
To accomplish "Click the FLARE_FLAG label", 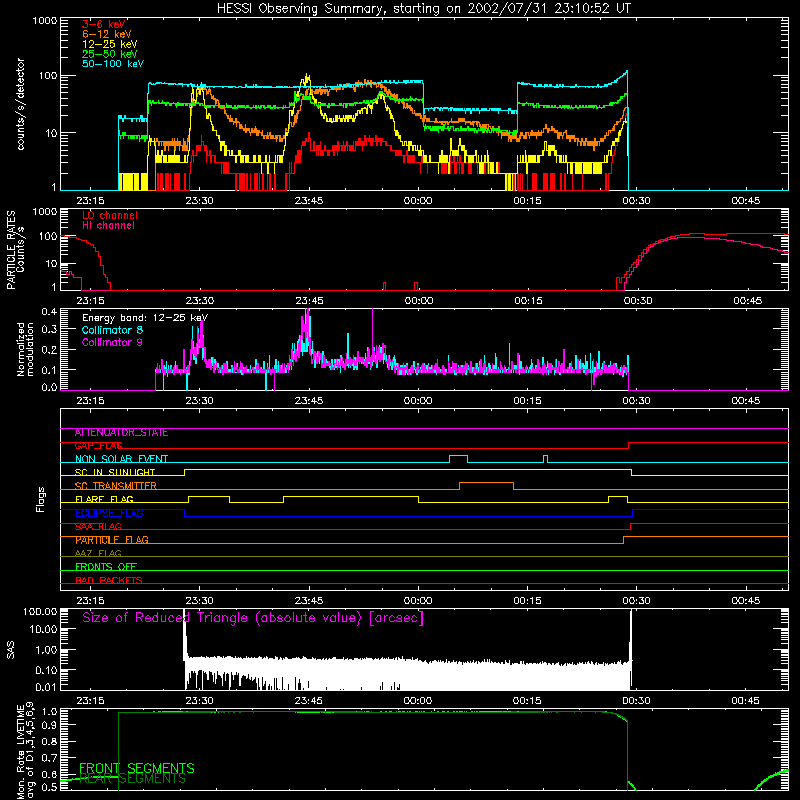I will click(104, 499).
